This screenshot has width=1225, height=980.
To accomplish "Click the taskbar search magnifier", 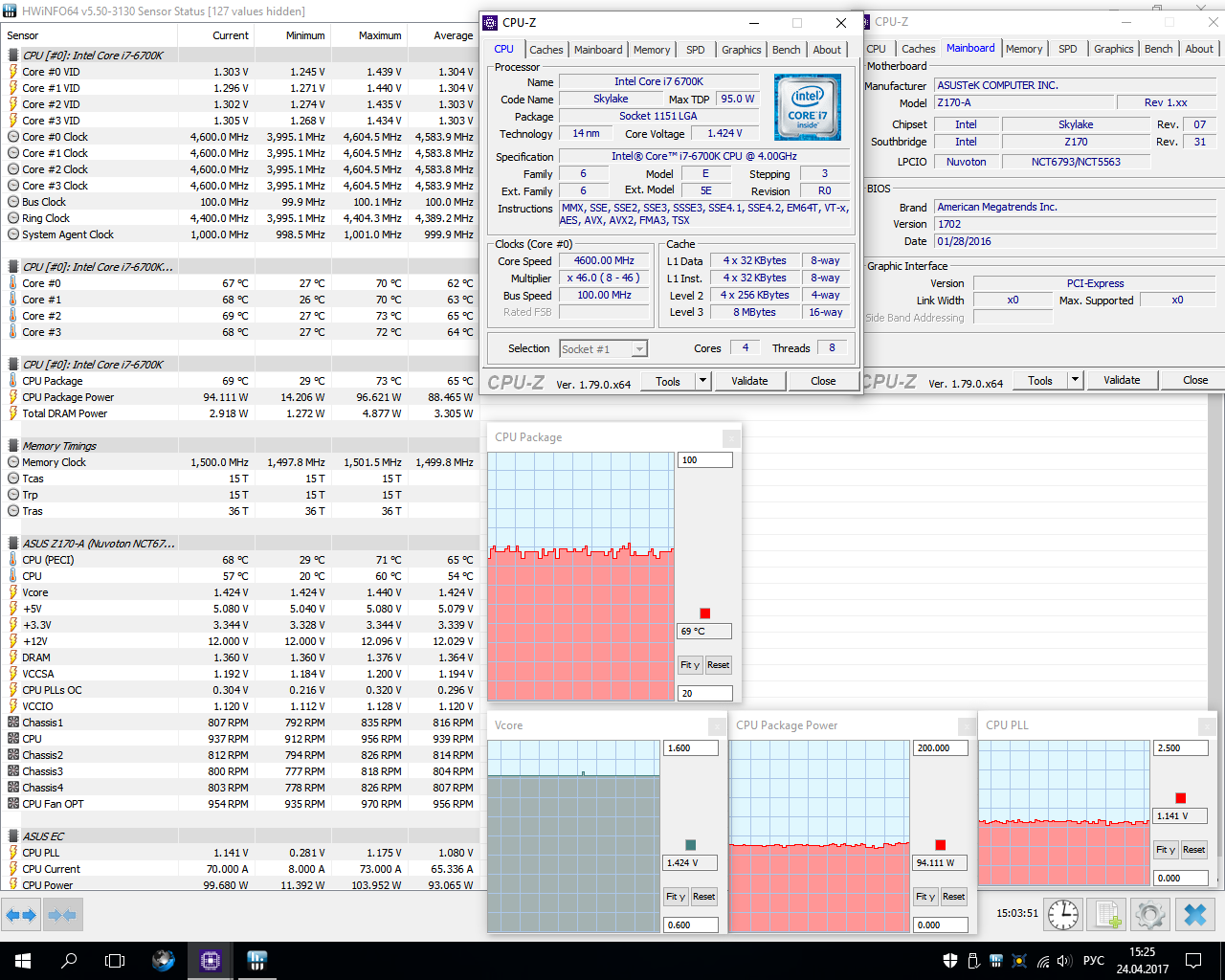I will click(x=69, y=960).
